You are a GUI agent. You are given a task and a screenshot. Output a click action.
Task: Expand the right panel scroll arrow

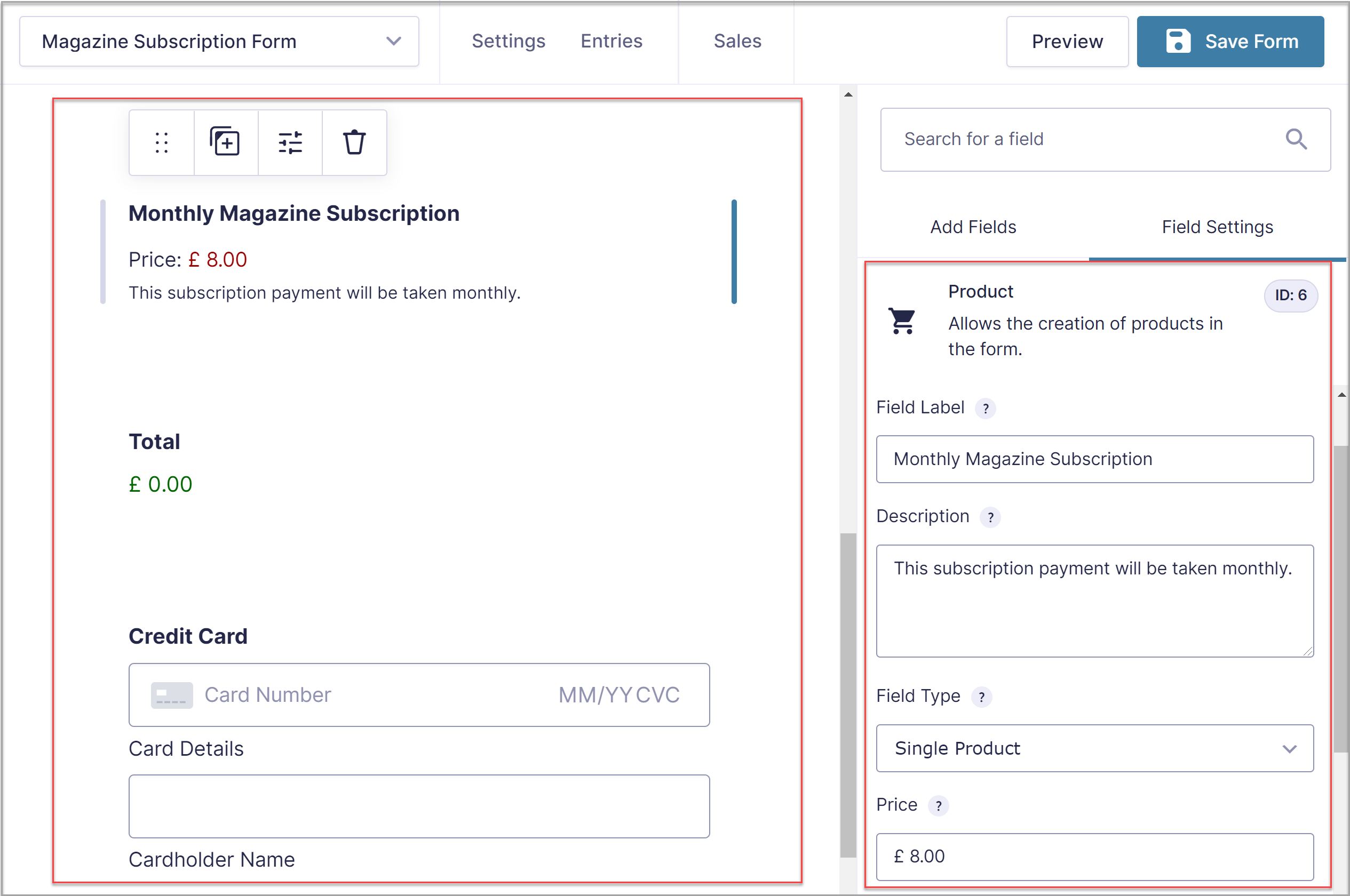point(1340,394)
